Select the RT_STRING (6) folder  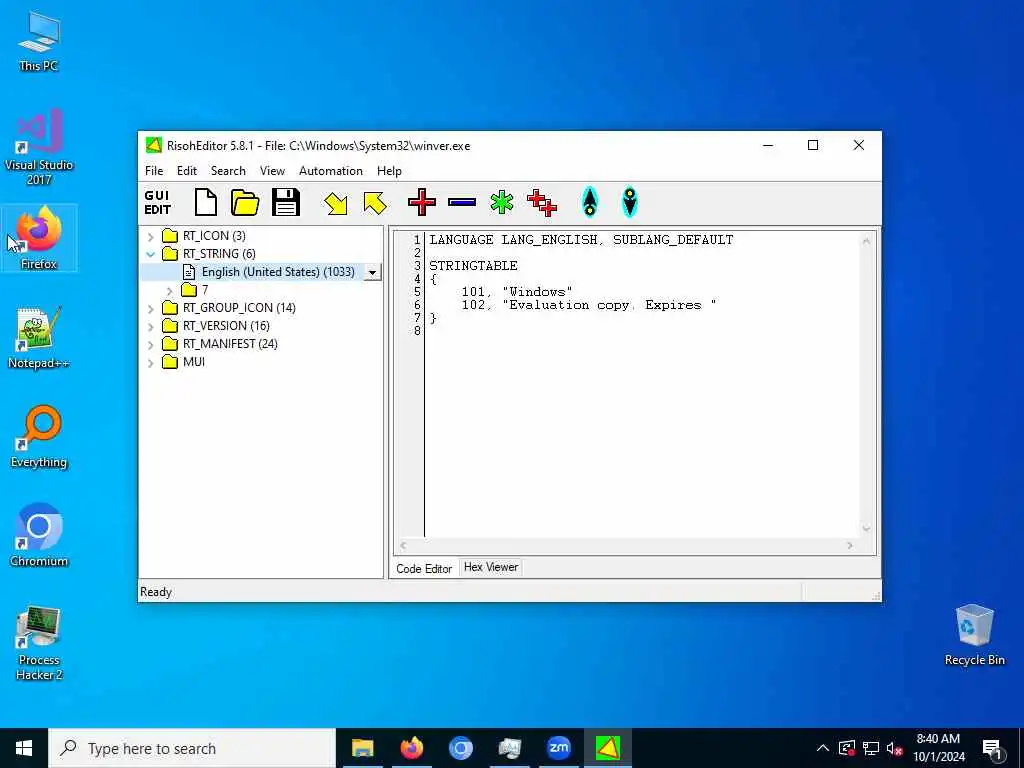(x=208, y=253)
